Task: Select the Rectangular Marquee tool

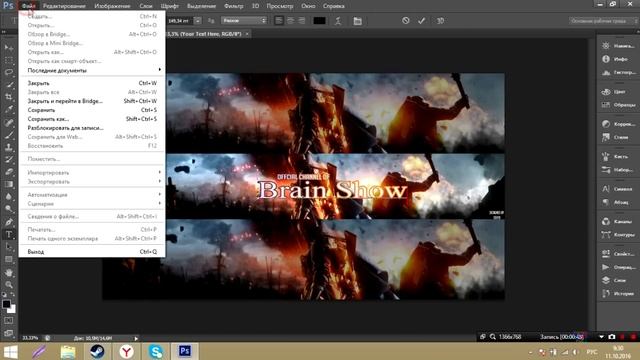Action: tap(9, 60)
